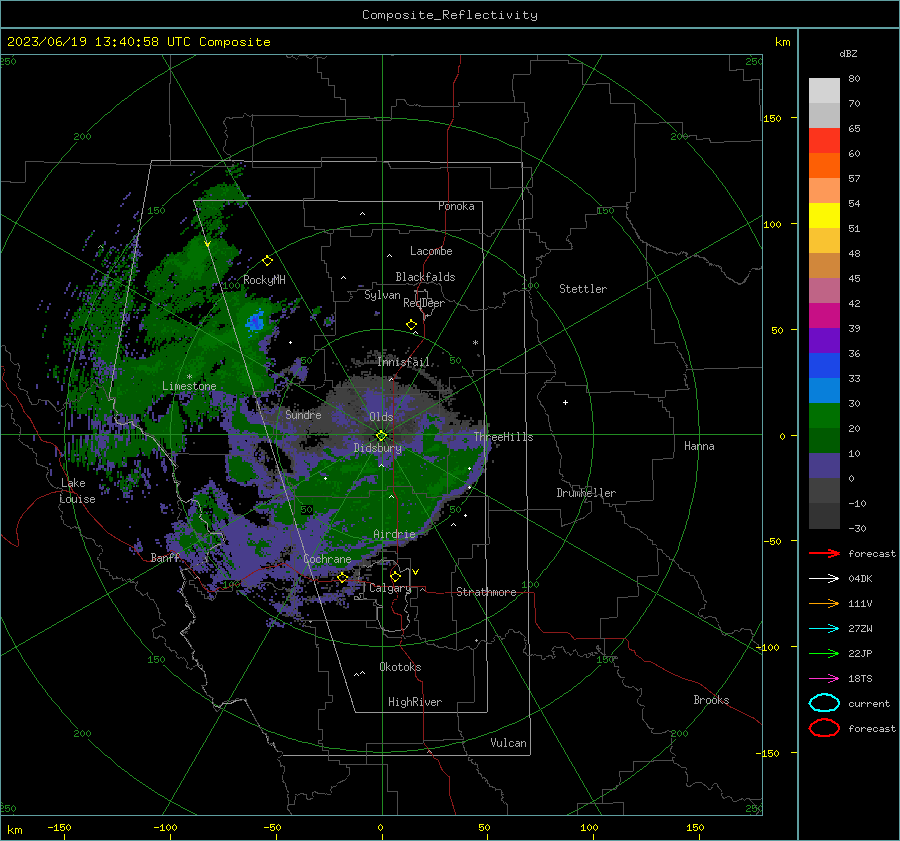
Task: Click the Limestone label
Action: [x=189, y=386]
